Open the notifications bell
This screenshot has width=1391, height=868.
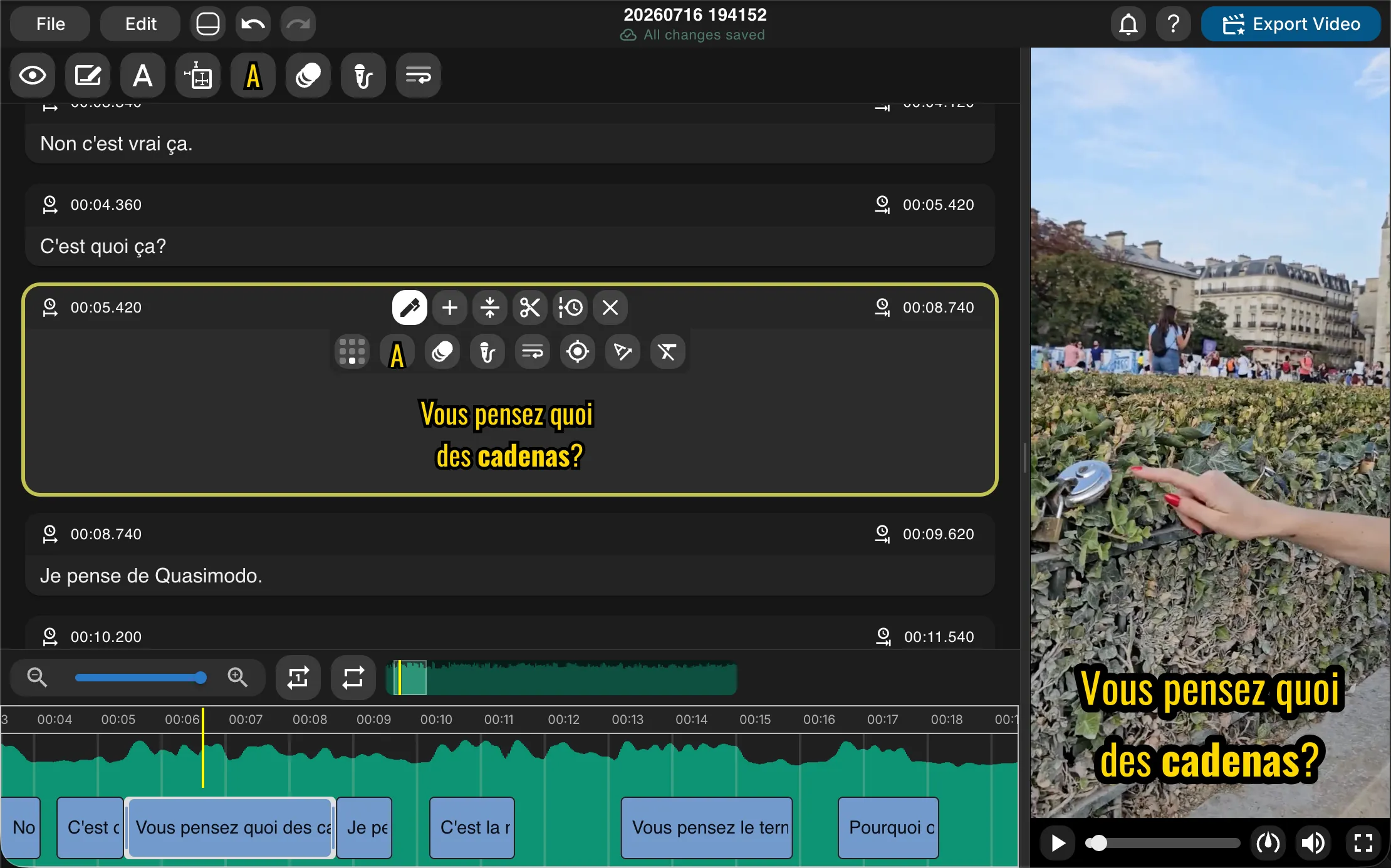click(x=1128, y=24)
